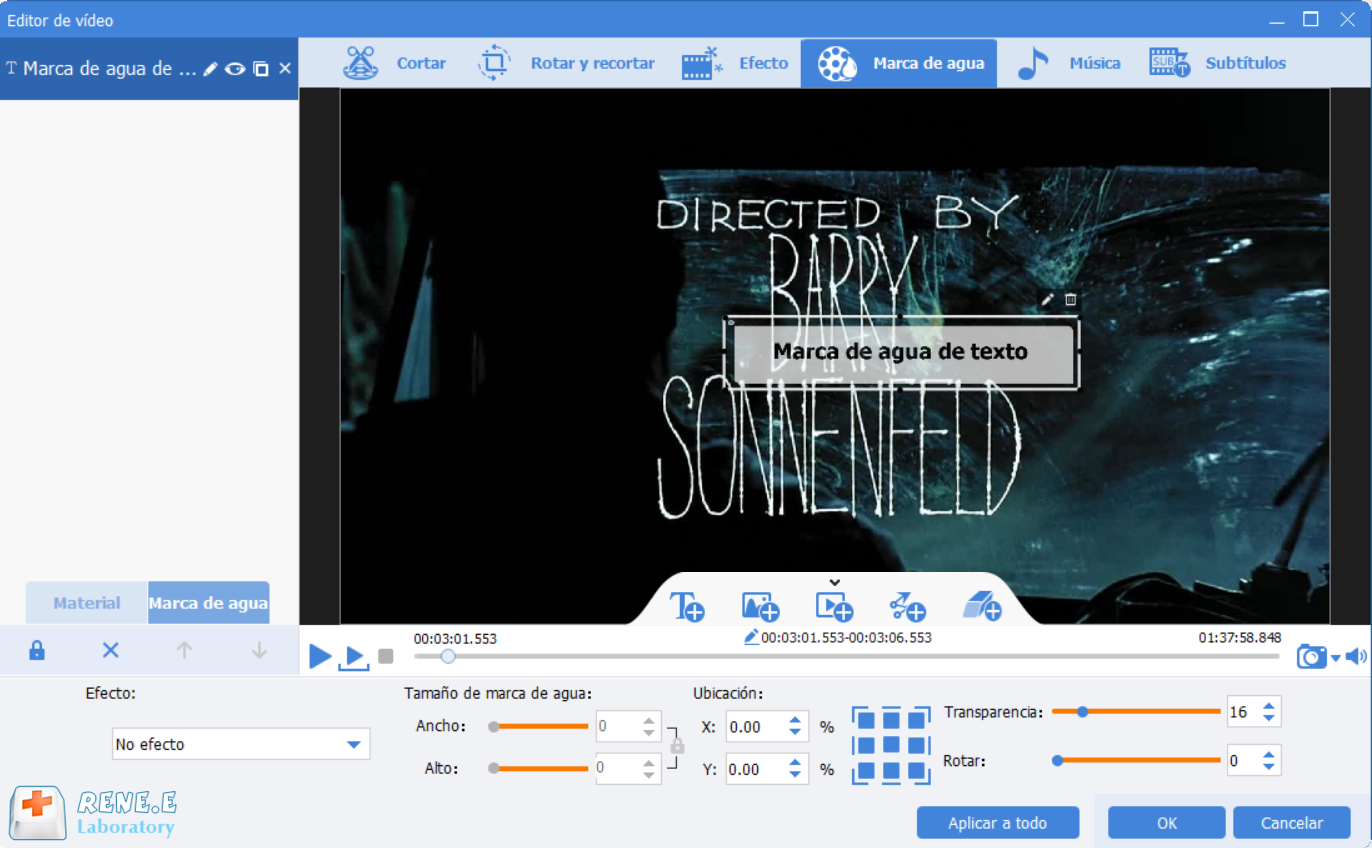The height and width of the screenshot is (848, 1372).
Task: Adjust the Transparencia slider
Action: point(1136,712)
